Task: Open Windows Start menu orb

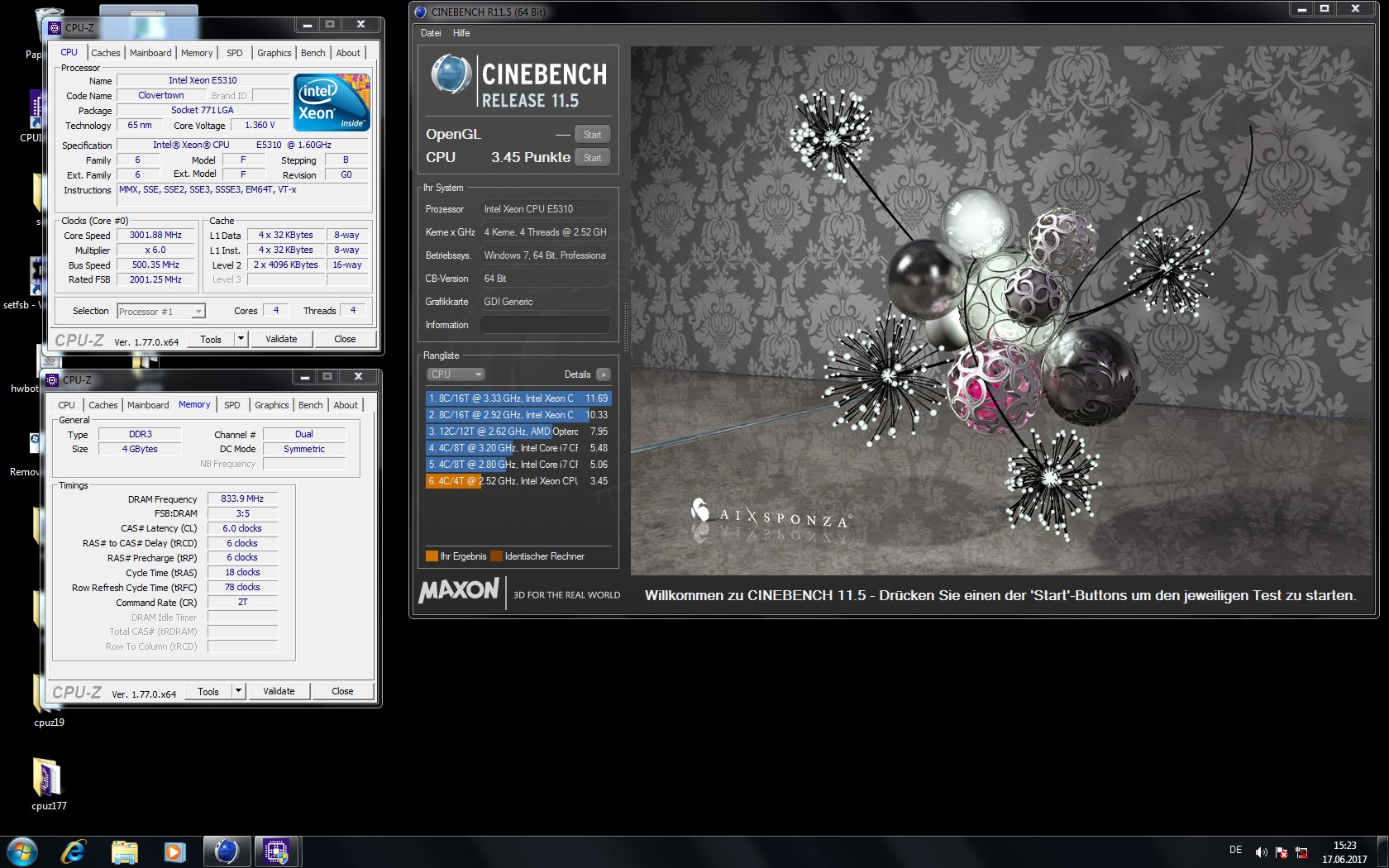Action: coord(22,851)
